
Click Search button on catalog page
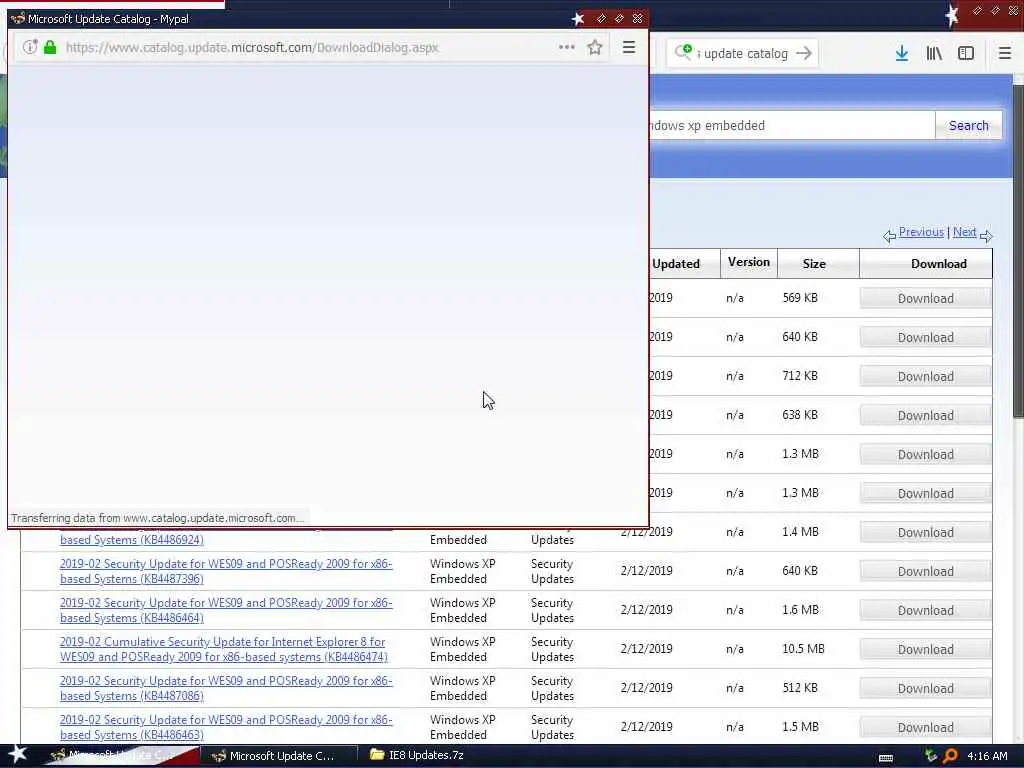968,125
